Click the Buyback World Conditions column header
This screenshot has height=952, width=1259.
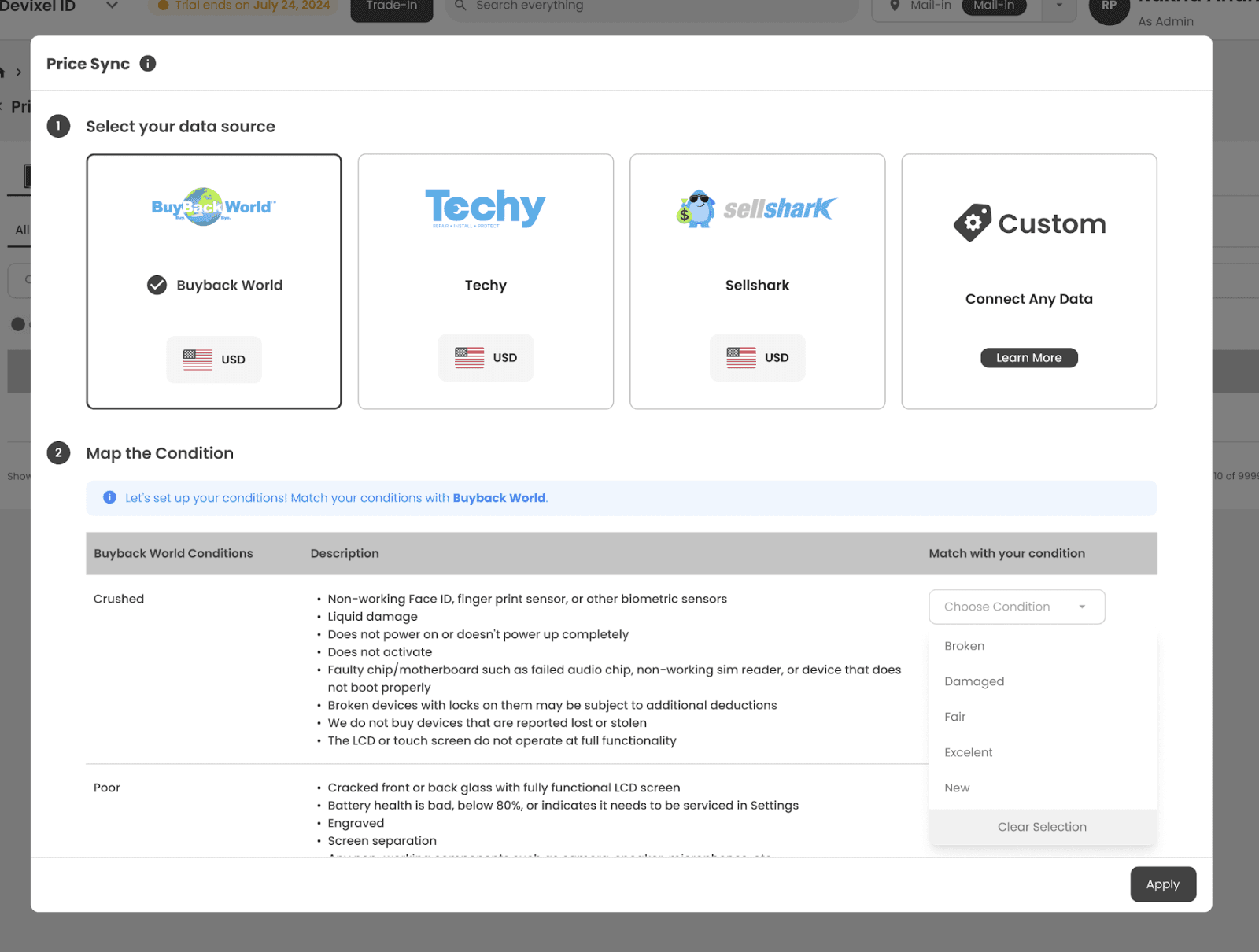click(173, 553)
